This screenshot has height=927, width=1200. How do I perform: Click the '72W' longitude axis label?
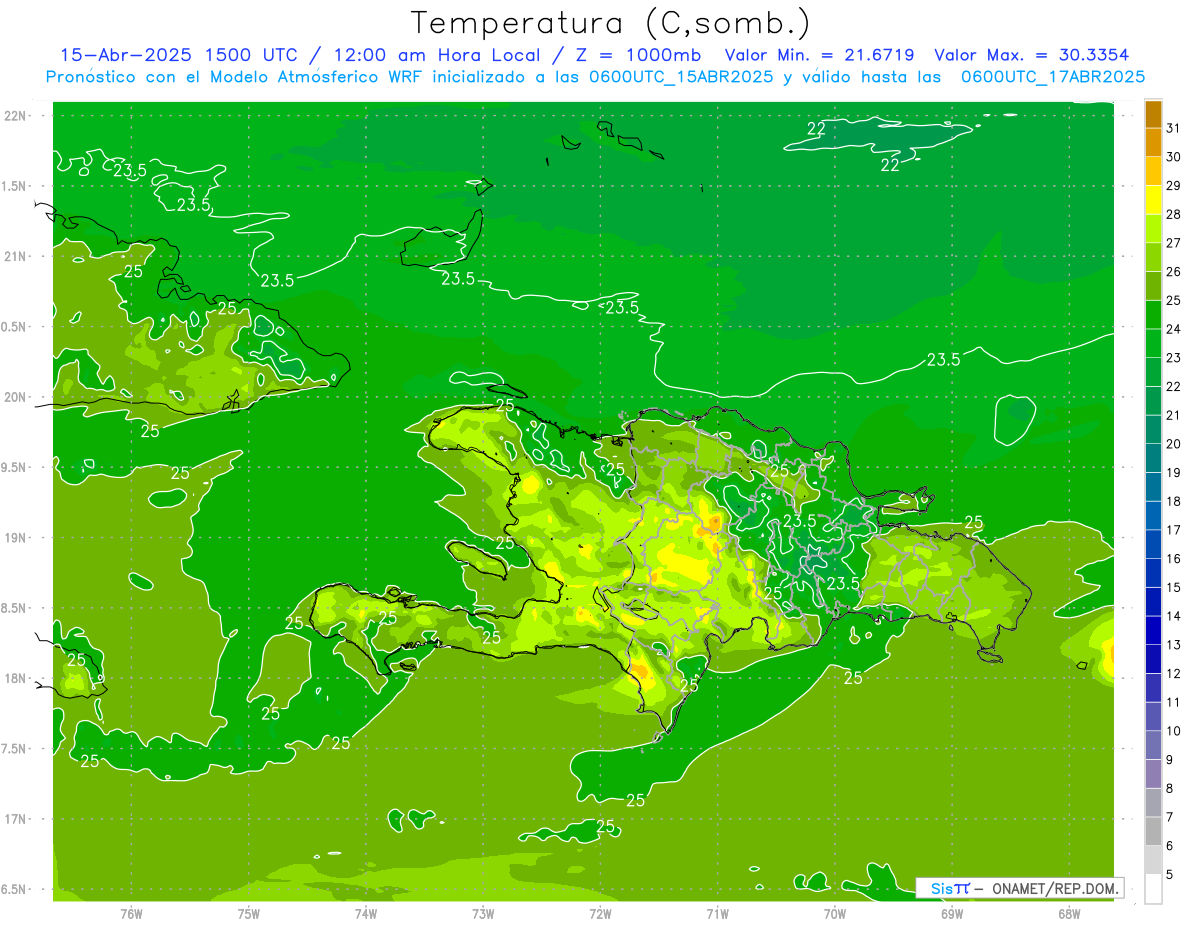tap(600, 913)
